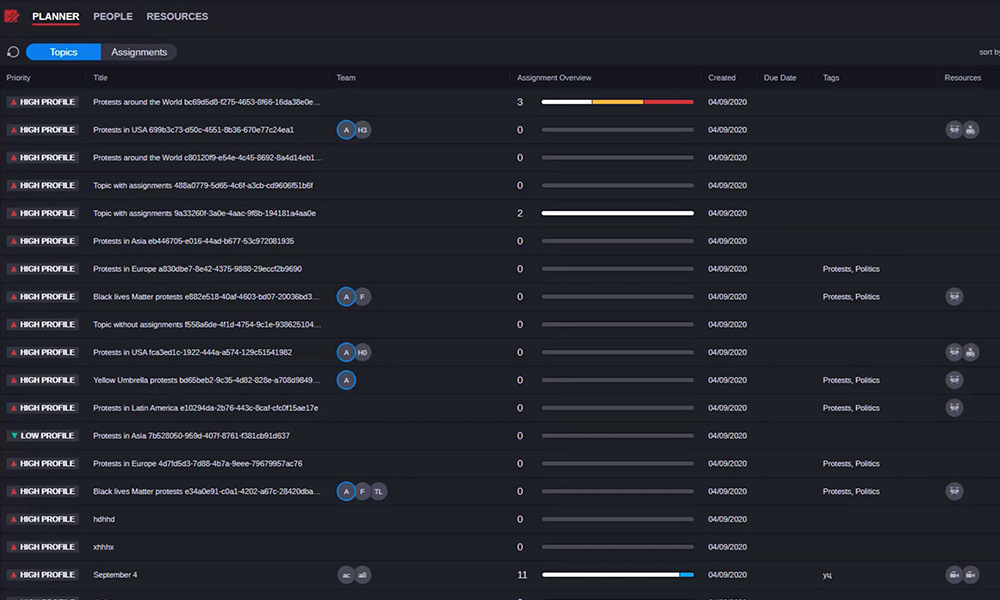The height and width of the screenshot is (600, 1000).
Task: Click avatar F in Black lives Matter e34a0e91 row
Action: 362,492
